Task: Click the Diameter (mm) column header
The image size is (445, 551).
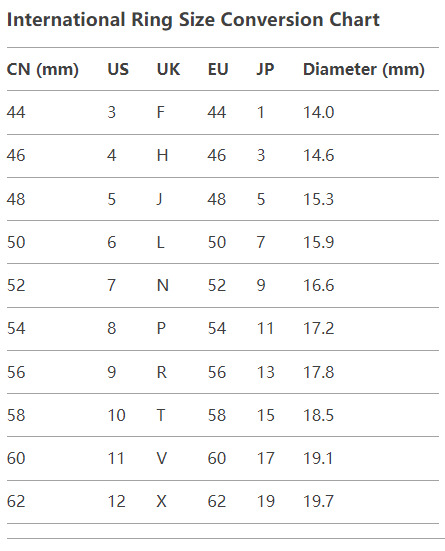Action: (x=364, y=69)
